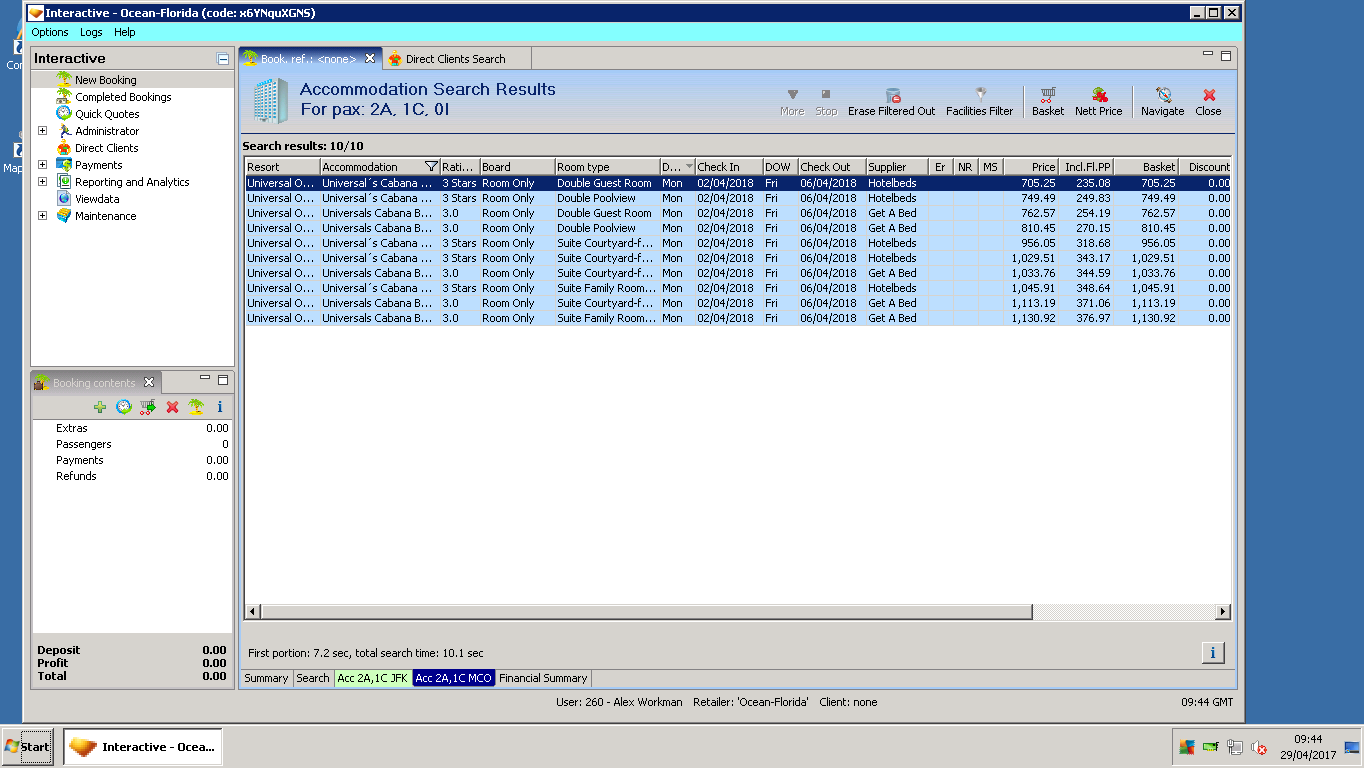
Task: Click the horizontal scrollbar left arrow
Action: coord(252,612)
